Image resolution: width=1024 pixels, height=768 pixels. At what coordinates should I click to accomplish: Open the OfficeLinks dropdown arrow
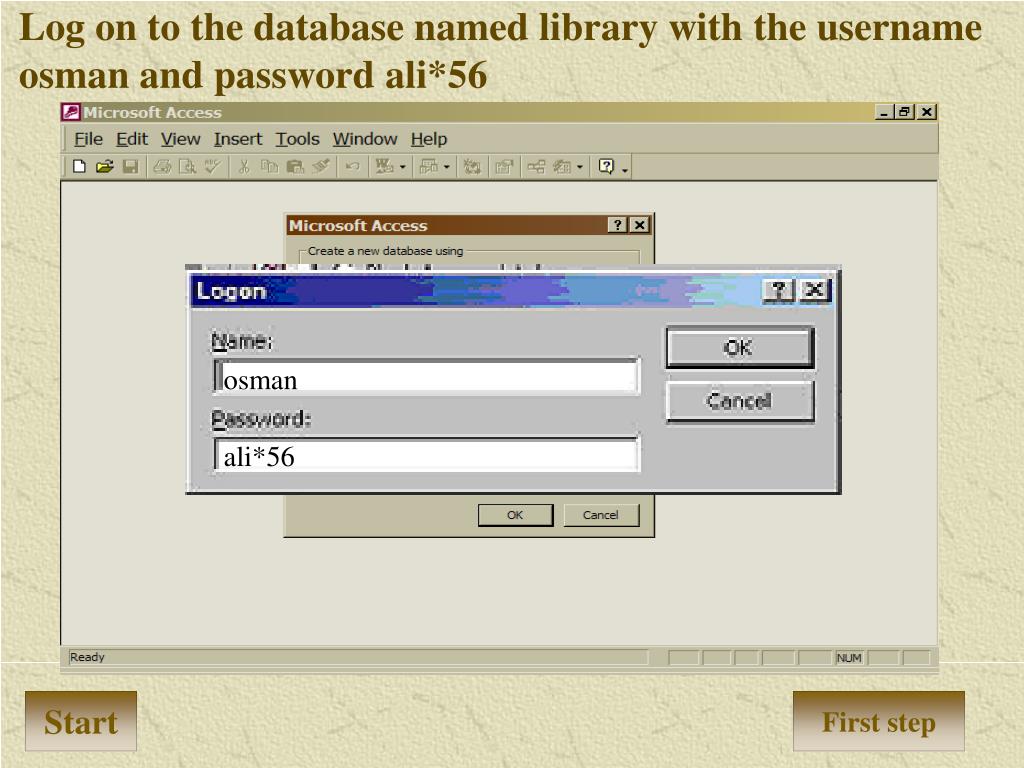(x=402, y=167)
